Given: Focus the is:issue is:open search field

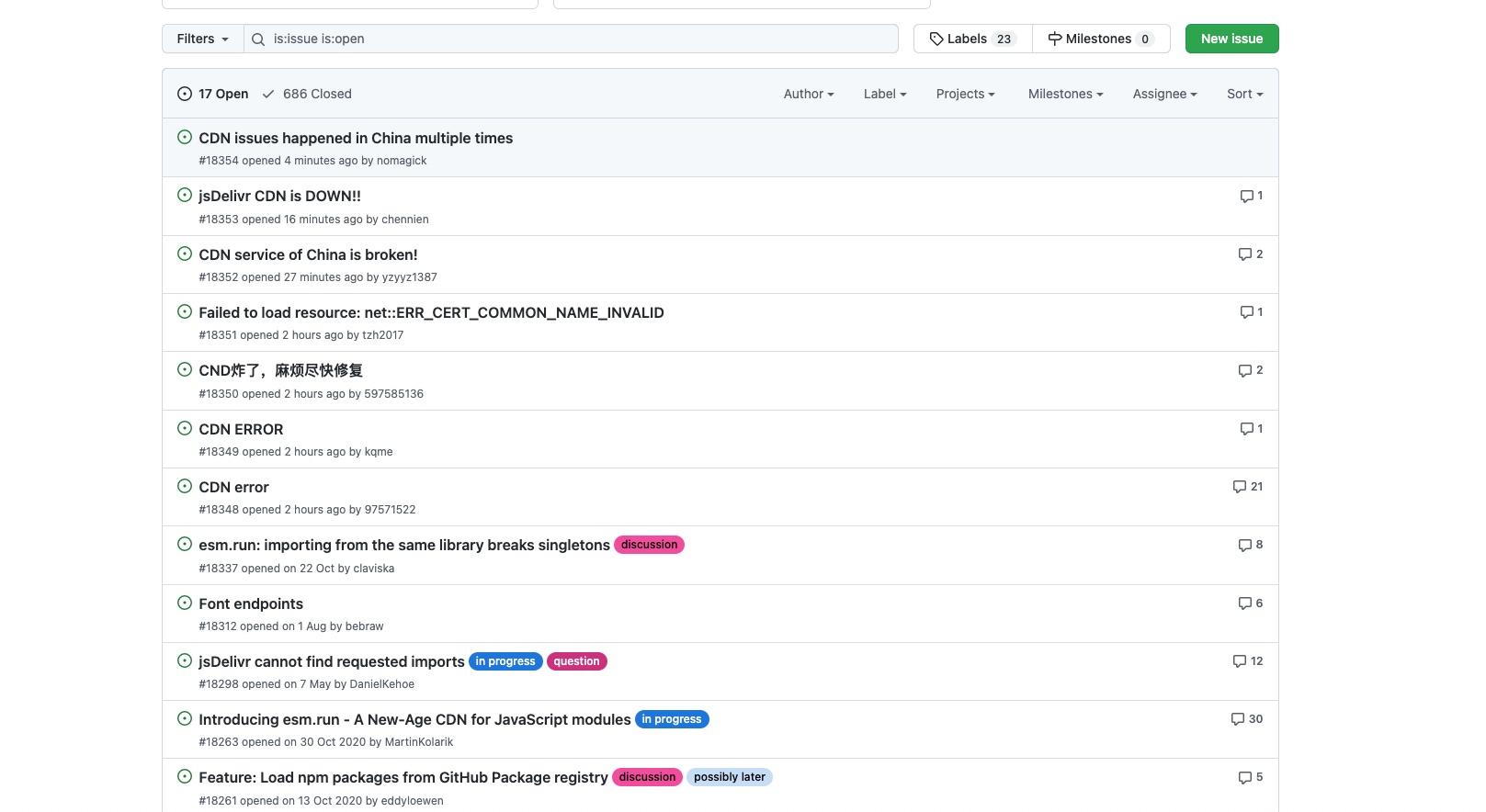Looking at the screenshot, I should (x=579, y=39).
